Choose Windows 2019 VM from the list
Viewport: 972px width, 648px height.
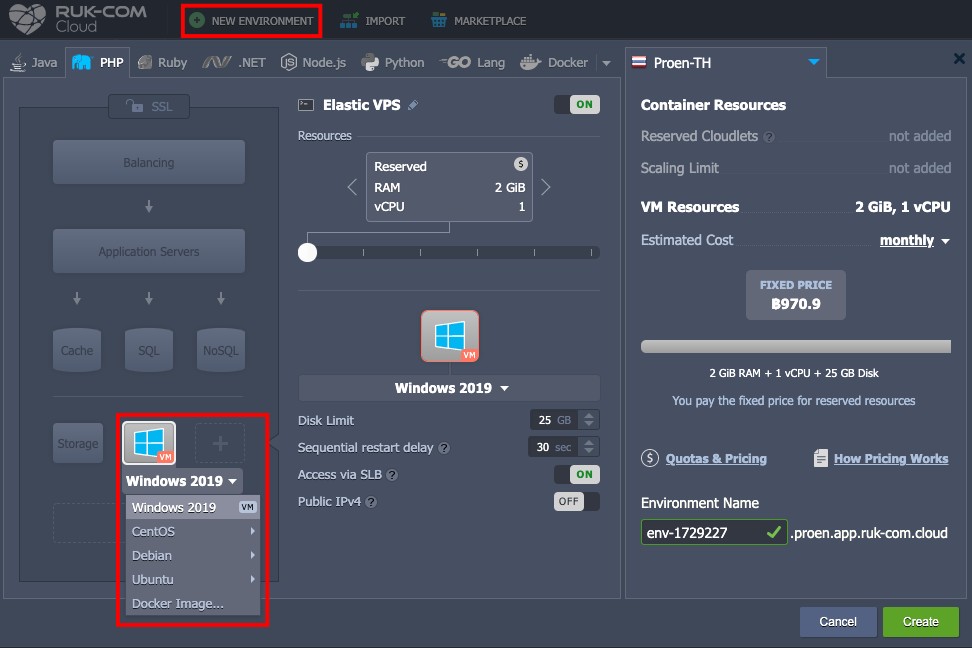193,507
